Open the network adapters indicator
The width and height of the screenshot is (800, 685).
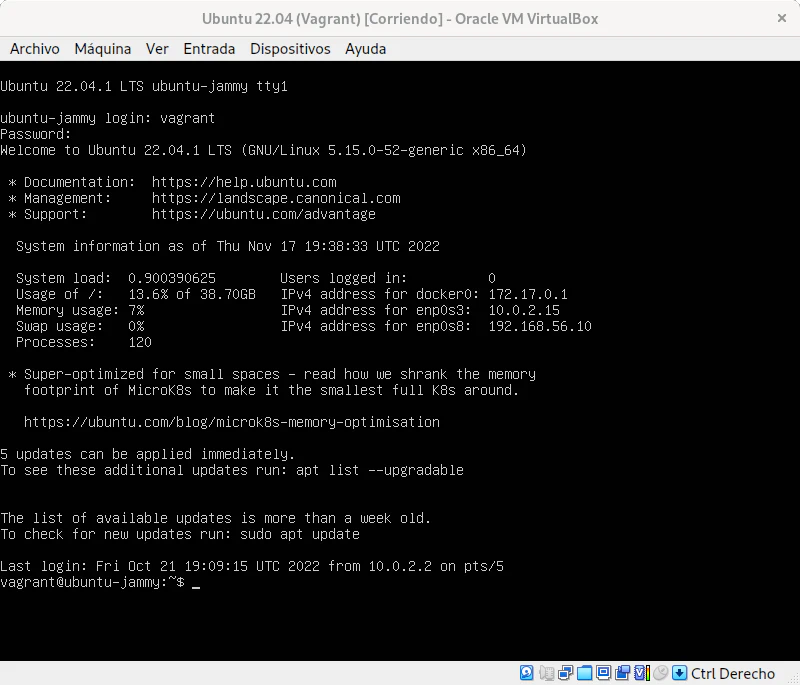565,673
